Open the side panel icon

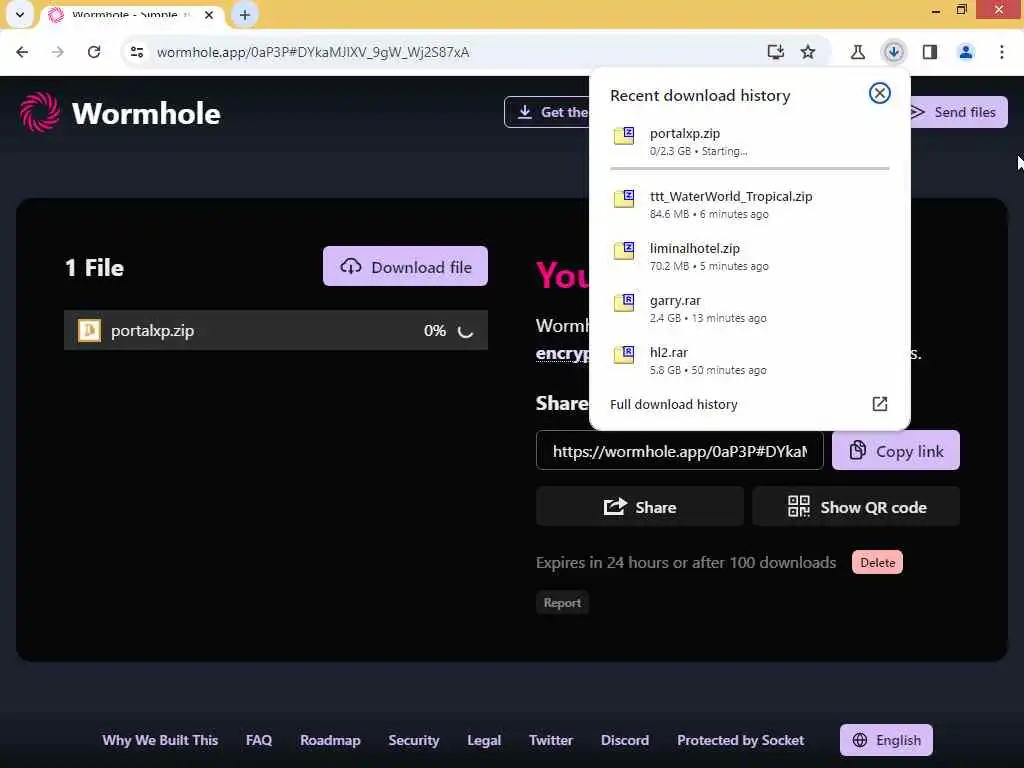coord(930,52)
